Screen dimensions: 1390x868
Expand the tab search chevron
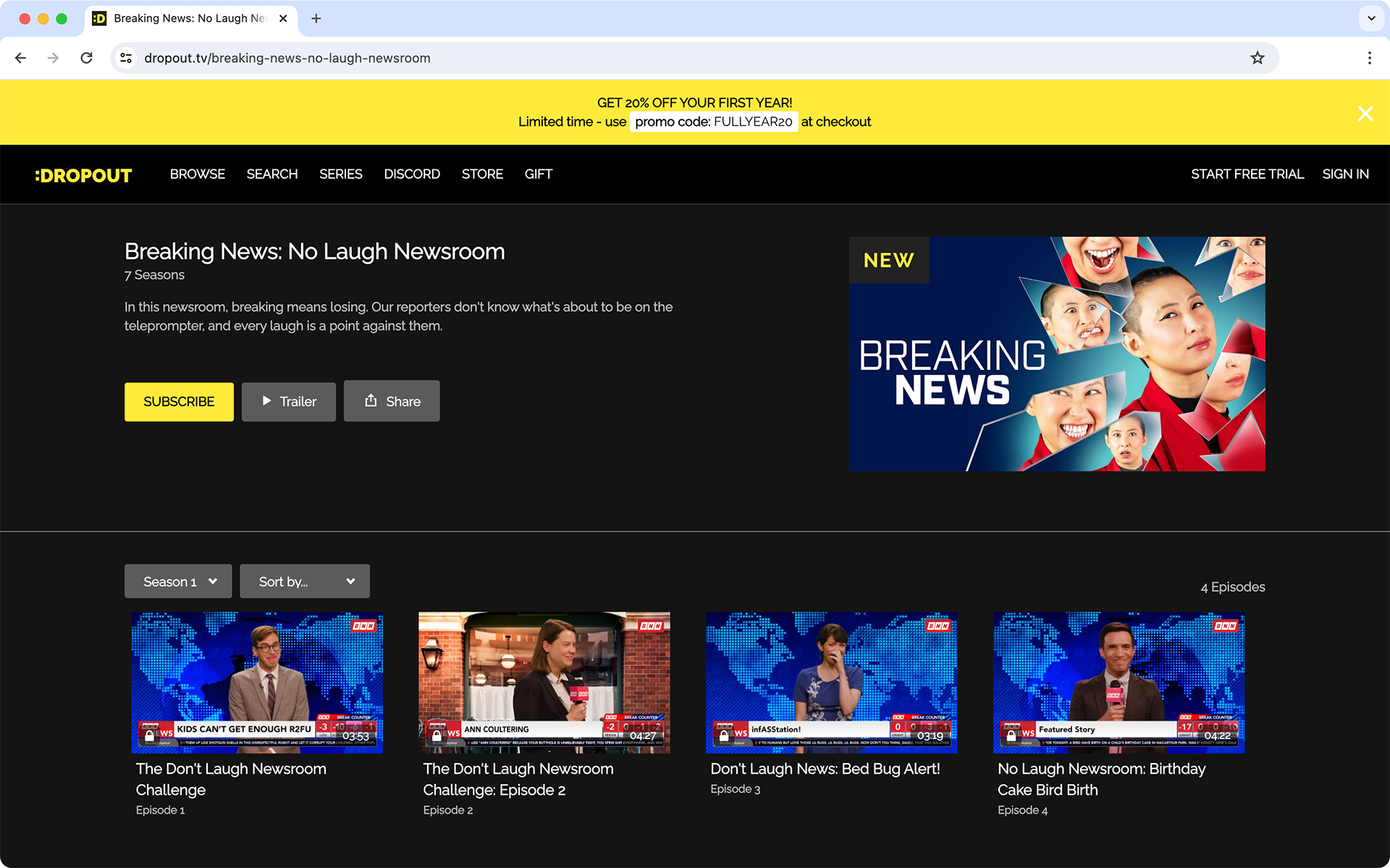1371,18
